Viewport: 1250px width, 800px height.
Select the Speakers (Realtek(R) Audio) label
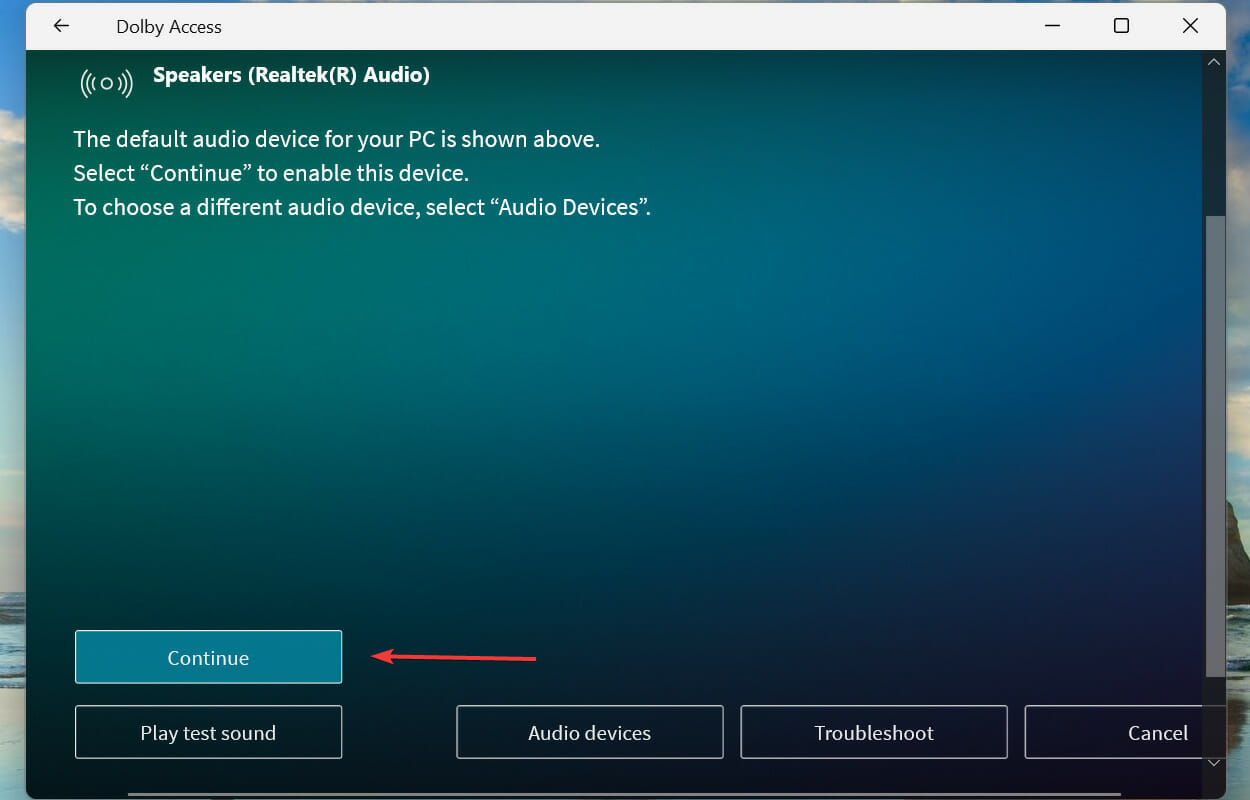pyautogui.click(x=291, y=75)
